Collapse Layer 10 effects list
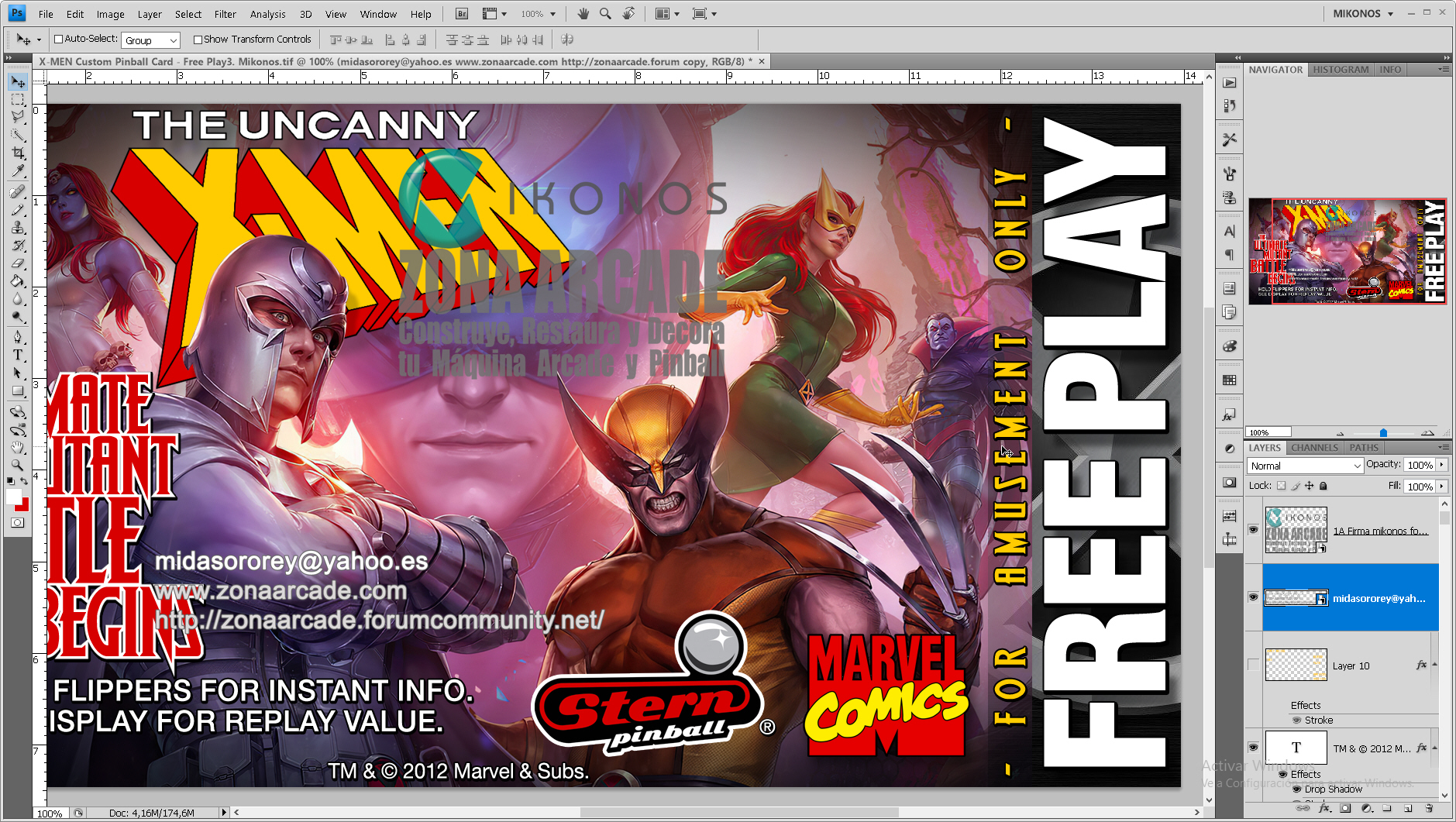Viewport: 1456px width, 822px height. (x=1434, y=665)
